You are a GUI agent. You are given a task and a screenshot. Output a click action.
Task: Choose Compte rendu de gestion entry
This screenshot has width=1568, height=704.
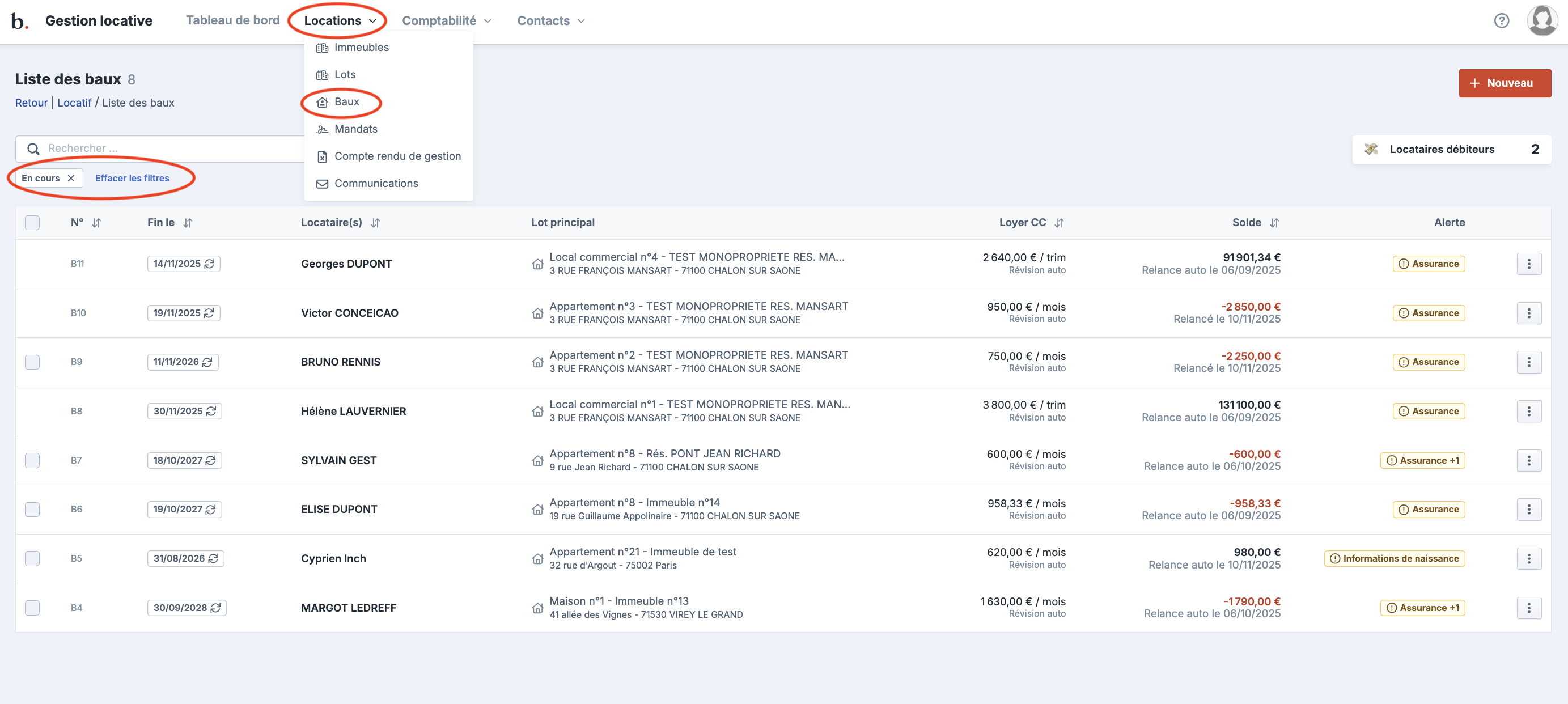point(397,156)
